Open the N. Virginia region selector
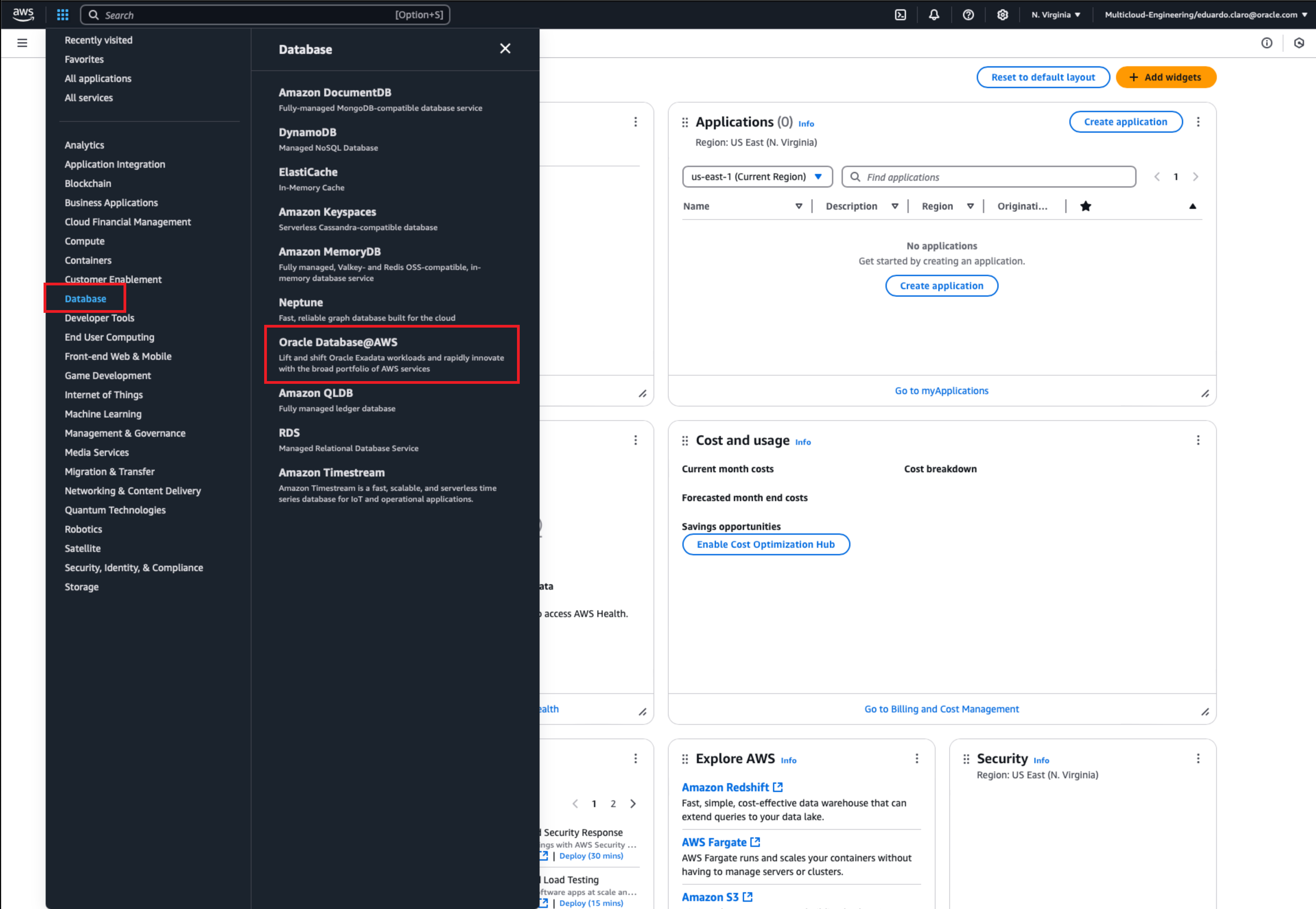Viewport: 1316px width, 909px height. pyautogui.click(x=1055, y=14)
